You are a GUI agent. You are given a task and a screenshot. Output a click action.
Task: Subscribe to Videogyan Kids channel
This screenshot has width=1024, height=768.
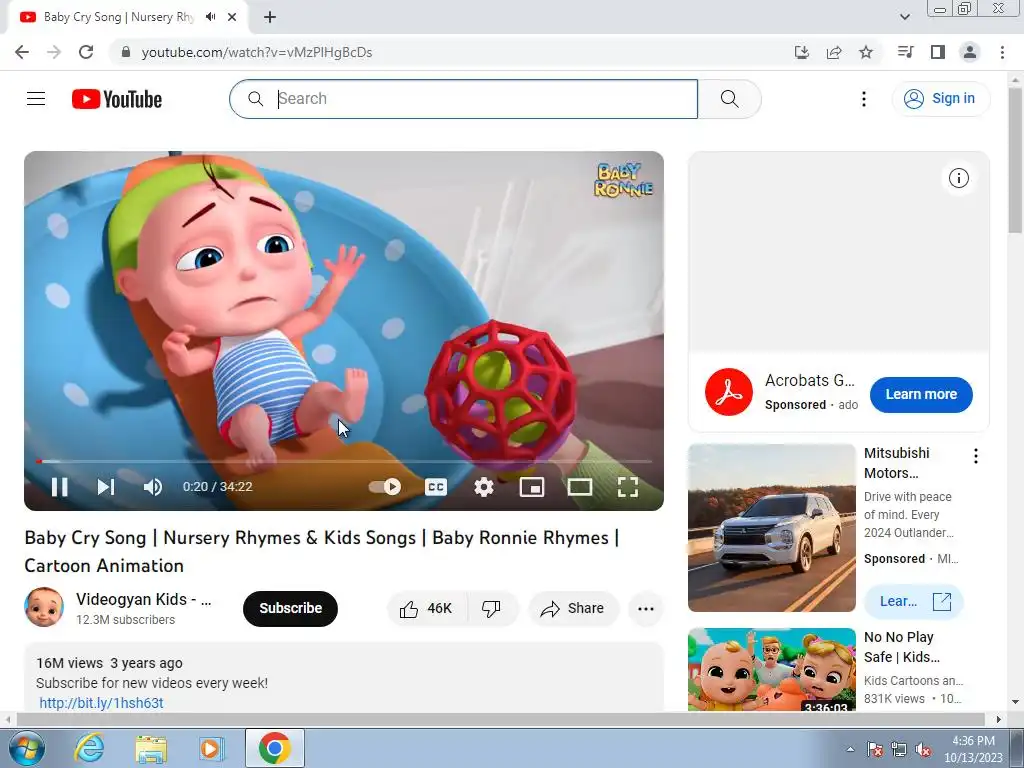point(291,608)
